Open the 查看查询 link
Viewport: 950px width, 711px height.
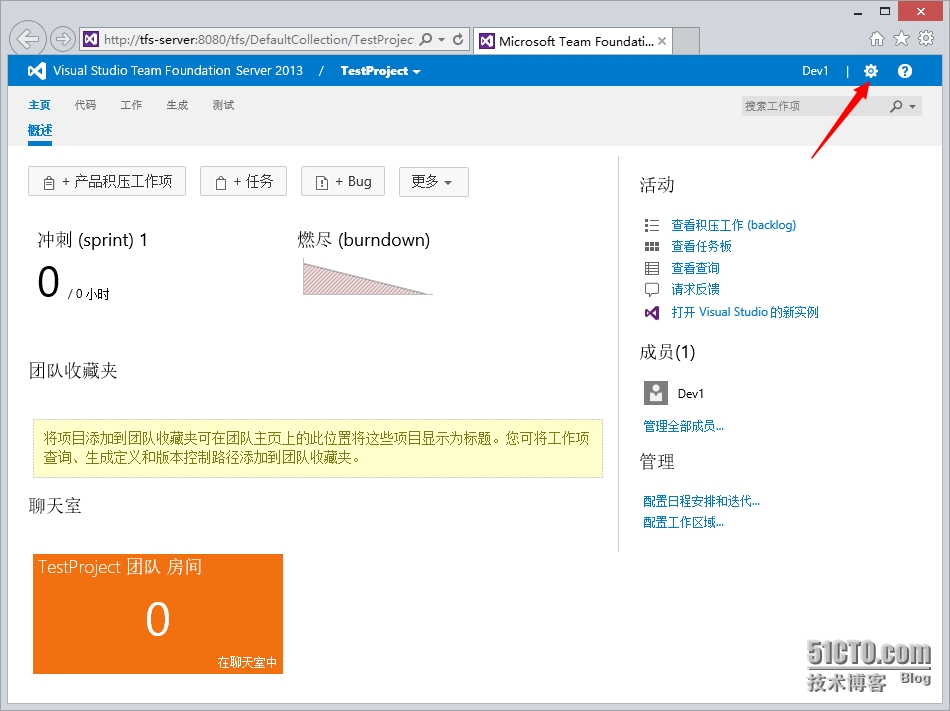click(696, 268)
